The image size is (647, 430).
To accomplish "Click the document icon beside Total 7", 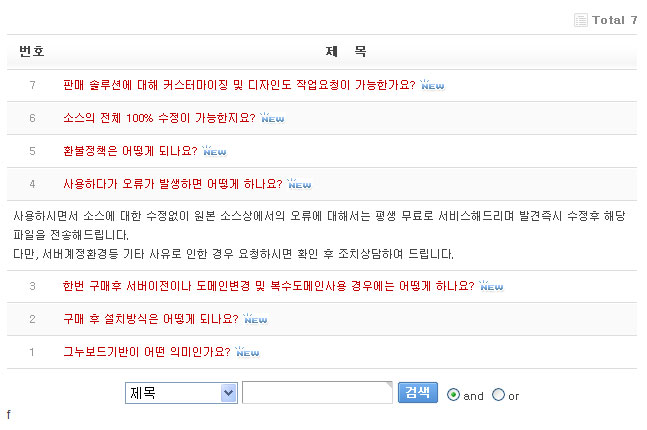I will 581,20.
